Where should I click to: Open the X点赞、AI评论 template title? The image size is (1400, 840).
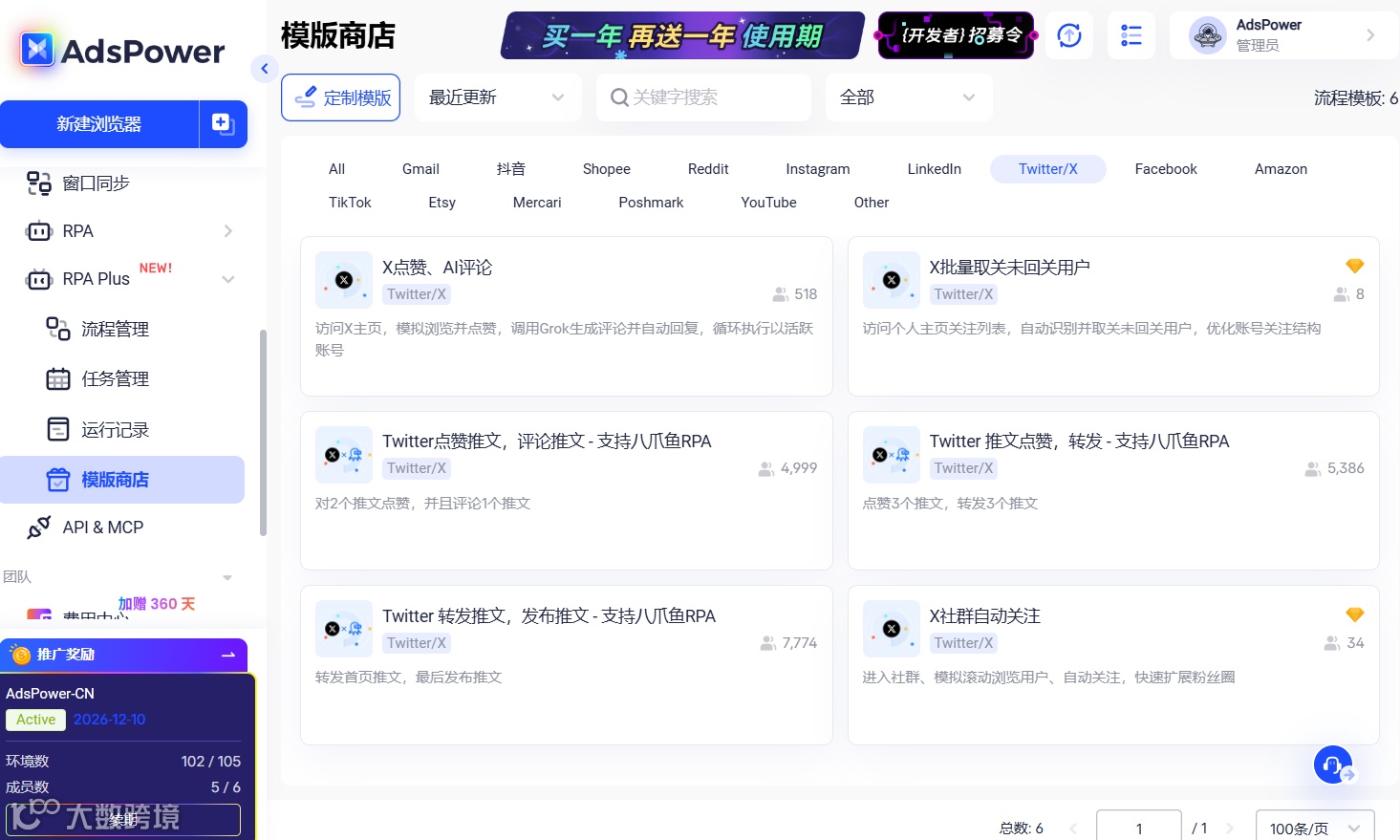click(x=438, y=268)
